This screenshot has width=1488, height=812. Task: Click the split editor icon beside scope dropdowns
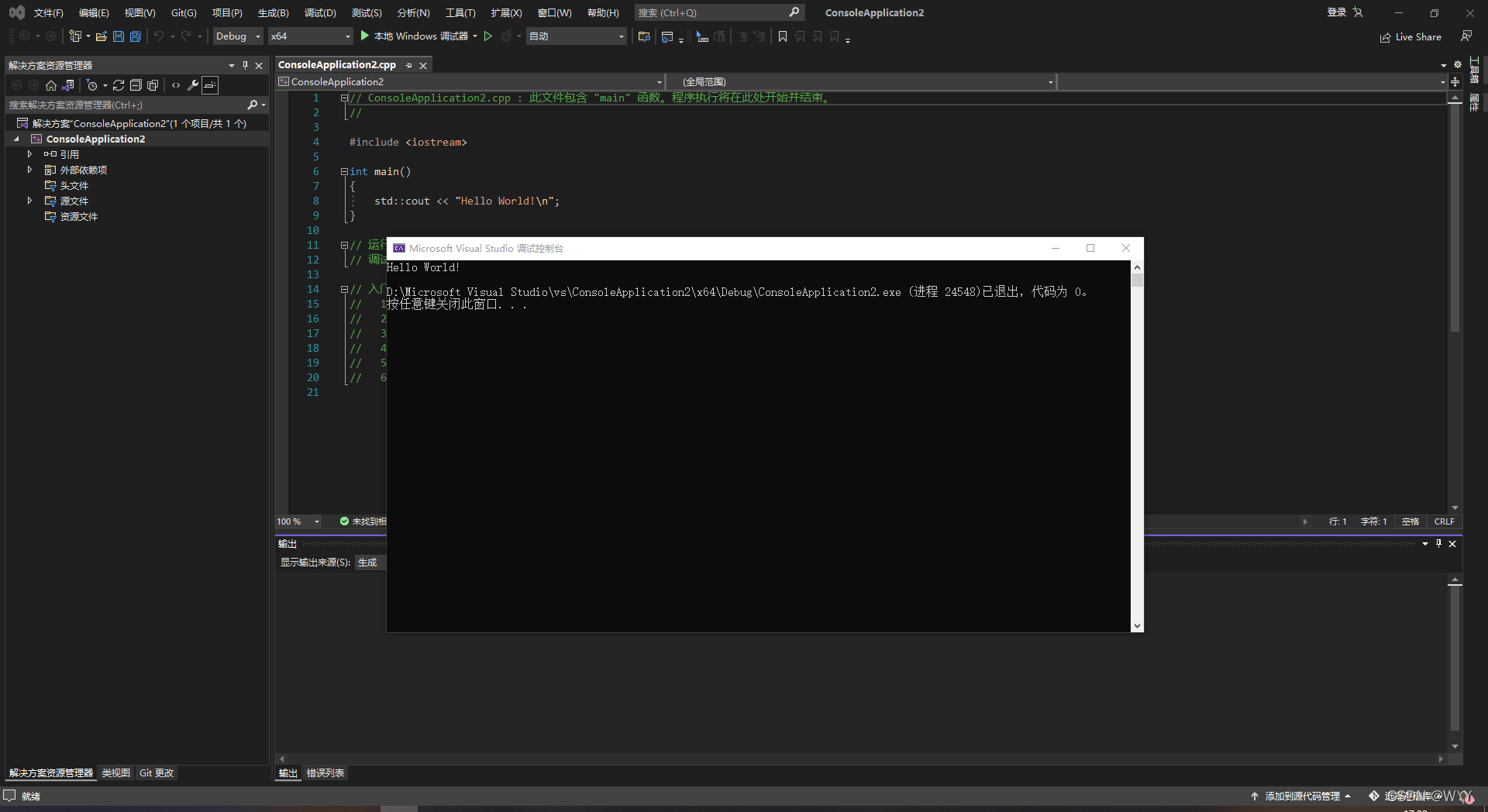[x=1455, y=81]
